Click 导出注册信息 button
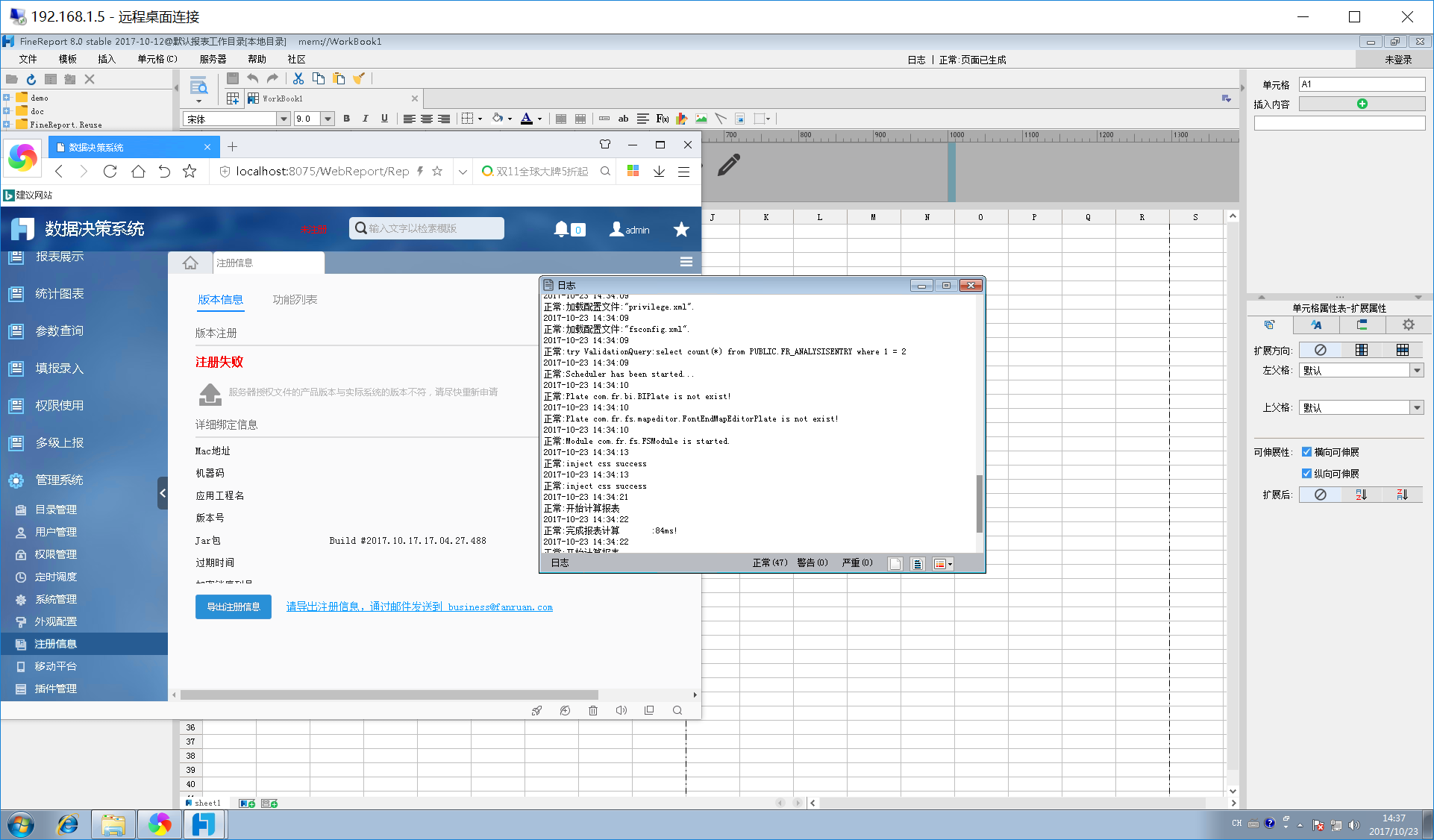1434x840 pixels. (233, 607)
